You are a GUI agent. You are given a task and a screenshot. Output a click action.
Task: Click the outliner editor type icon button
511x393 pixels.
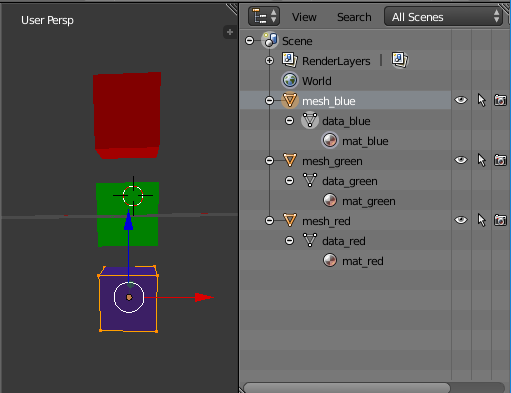coord(264,16)
